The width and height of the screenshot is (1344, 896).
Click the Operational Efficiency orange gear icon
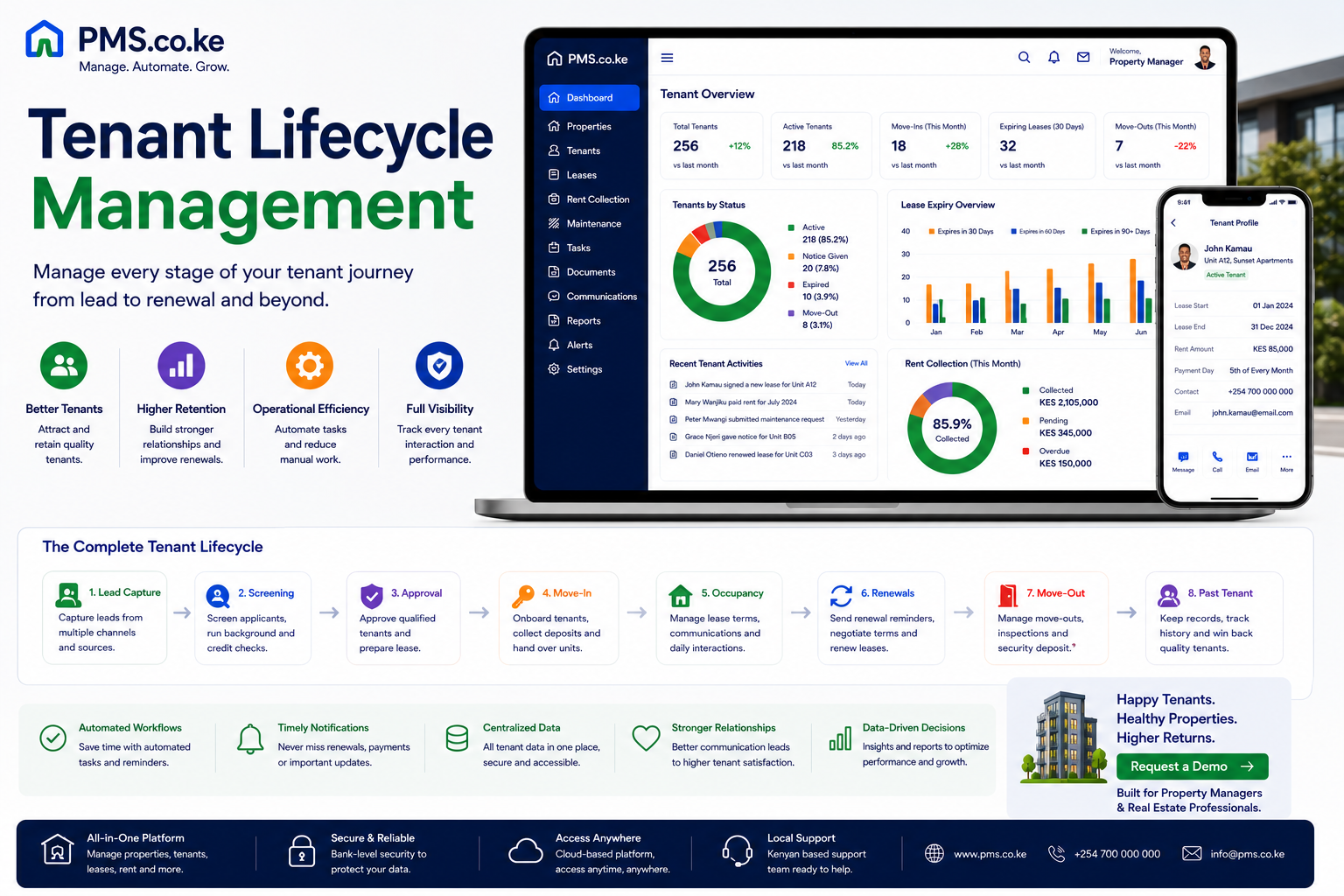(x=310, y=366)
